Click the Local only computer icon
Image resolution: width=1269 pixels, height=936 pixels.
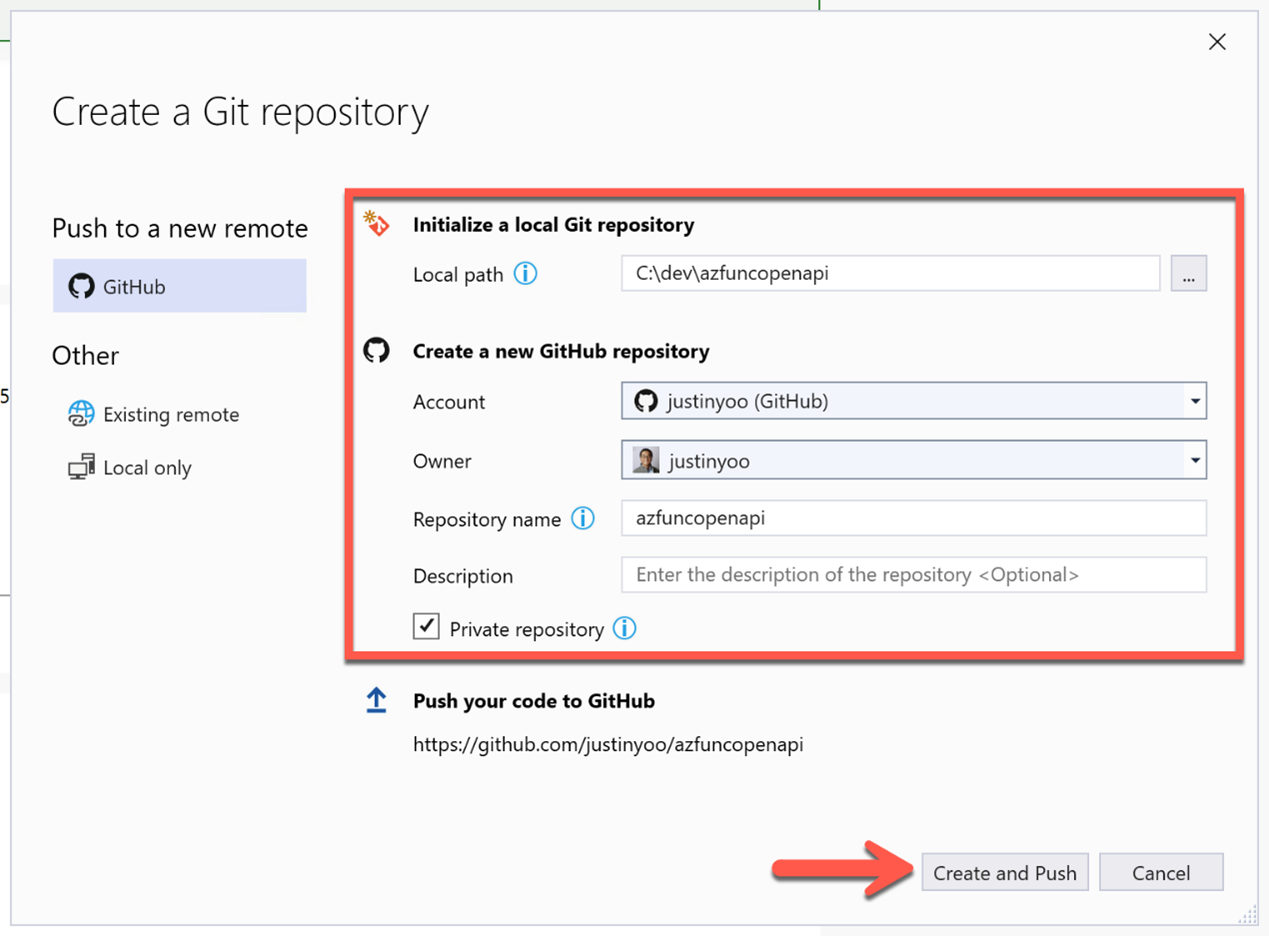click(81, 467)
